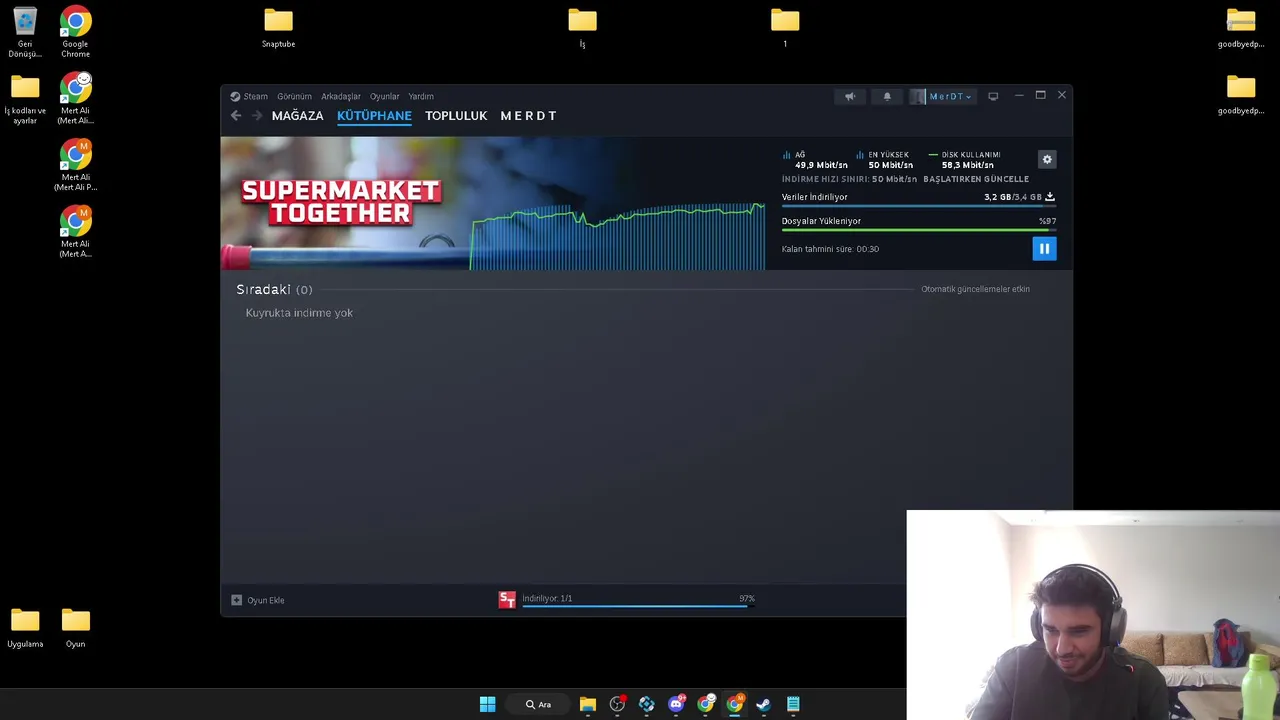
Task: Click the plus icon next to Oyun Ekle
Action: (x=237, y=600)
